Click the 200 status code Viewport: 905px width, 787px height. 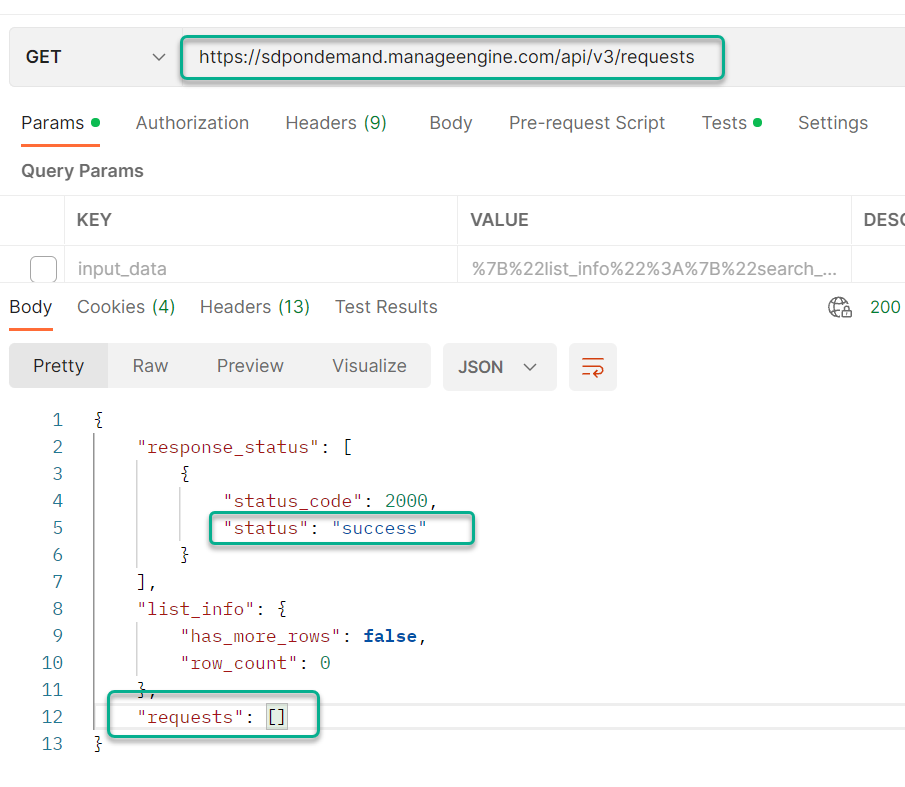click(x=885, y=307)
